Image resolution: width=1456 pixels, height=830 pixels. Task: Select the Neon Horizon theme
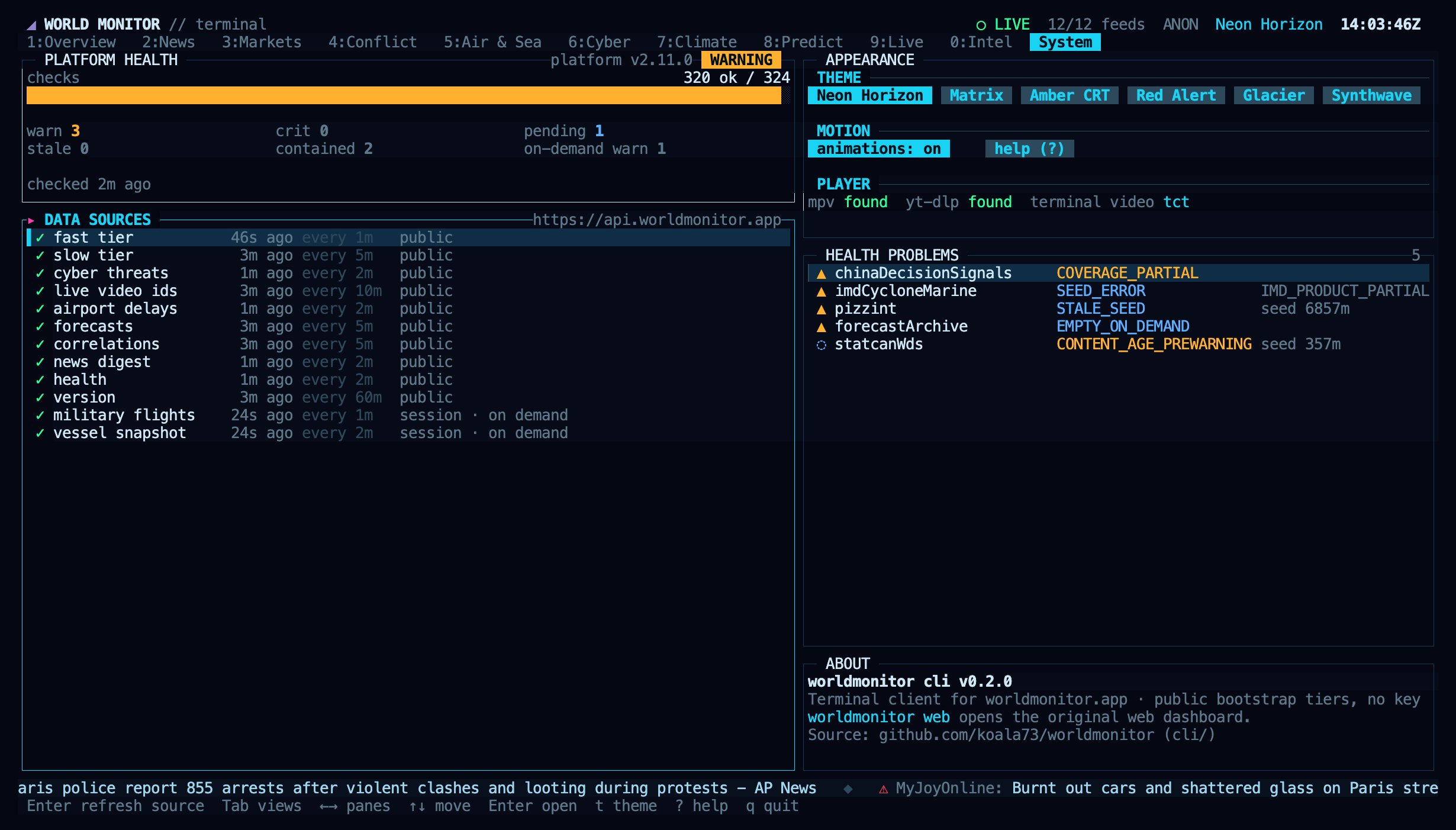[x=869, y=95]
